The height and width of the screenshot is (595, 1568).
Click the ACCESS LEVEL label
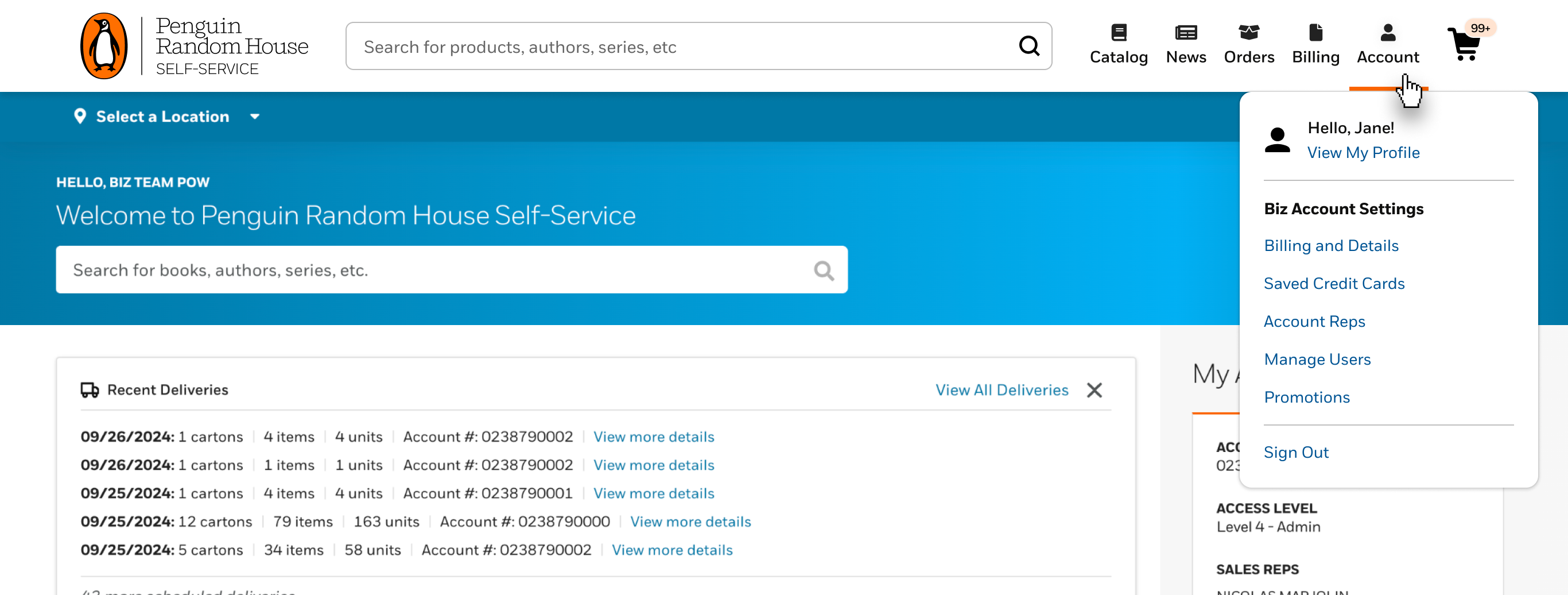[x=1266, y=508]
